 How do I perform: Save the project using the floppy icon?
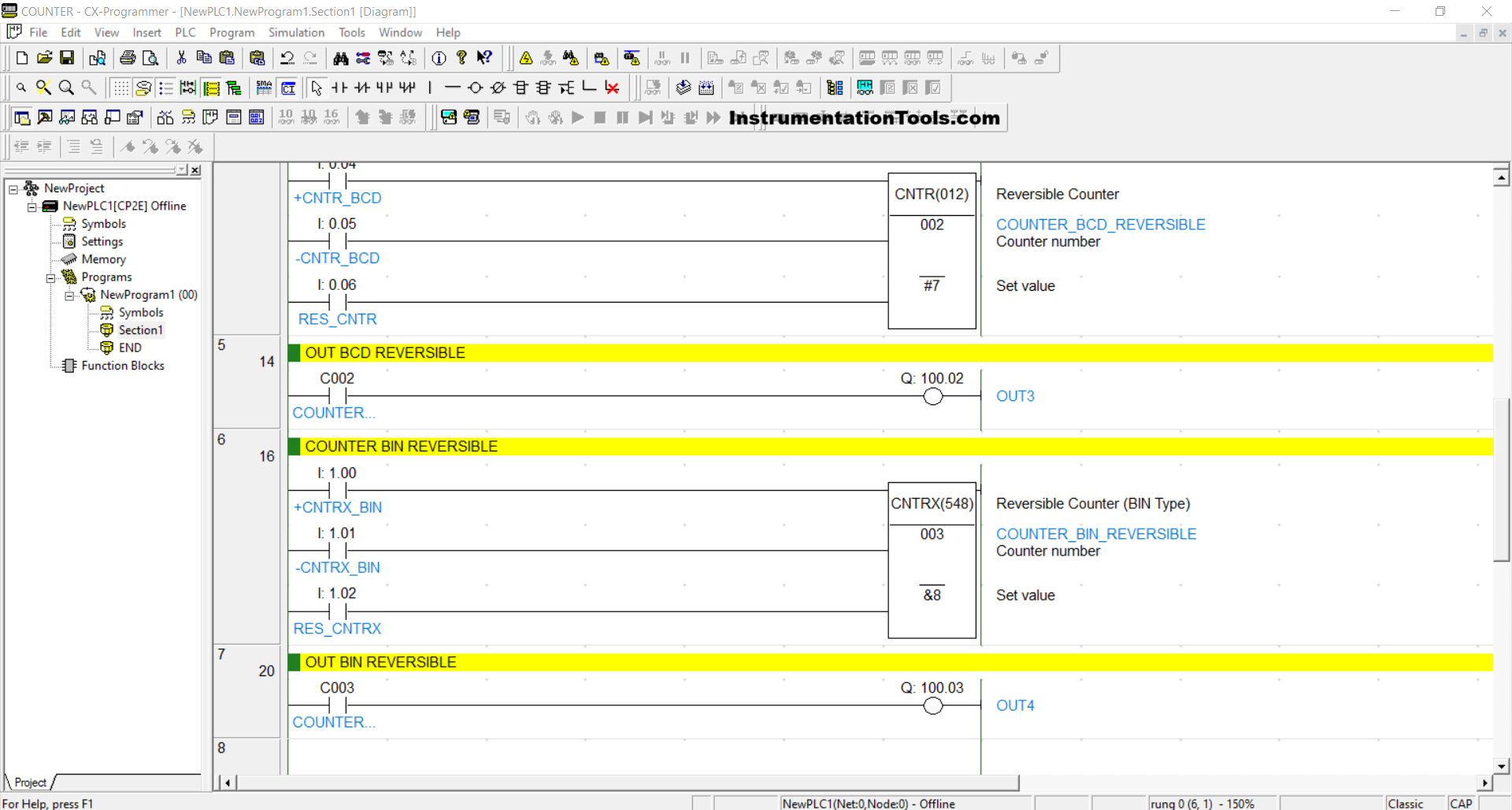pyautogui.click(x=67, y=58)
